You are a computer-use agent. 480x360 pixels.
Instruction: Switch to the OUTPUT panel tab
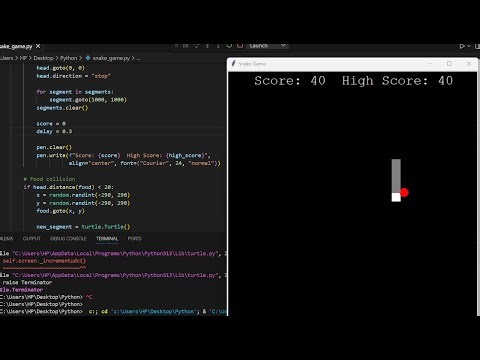tap(32, 239)
